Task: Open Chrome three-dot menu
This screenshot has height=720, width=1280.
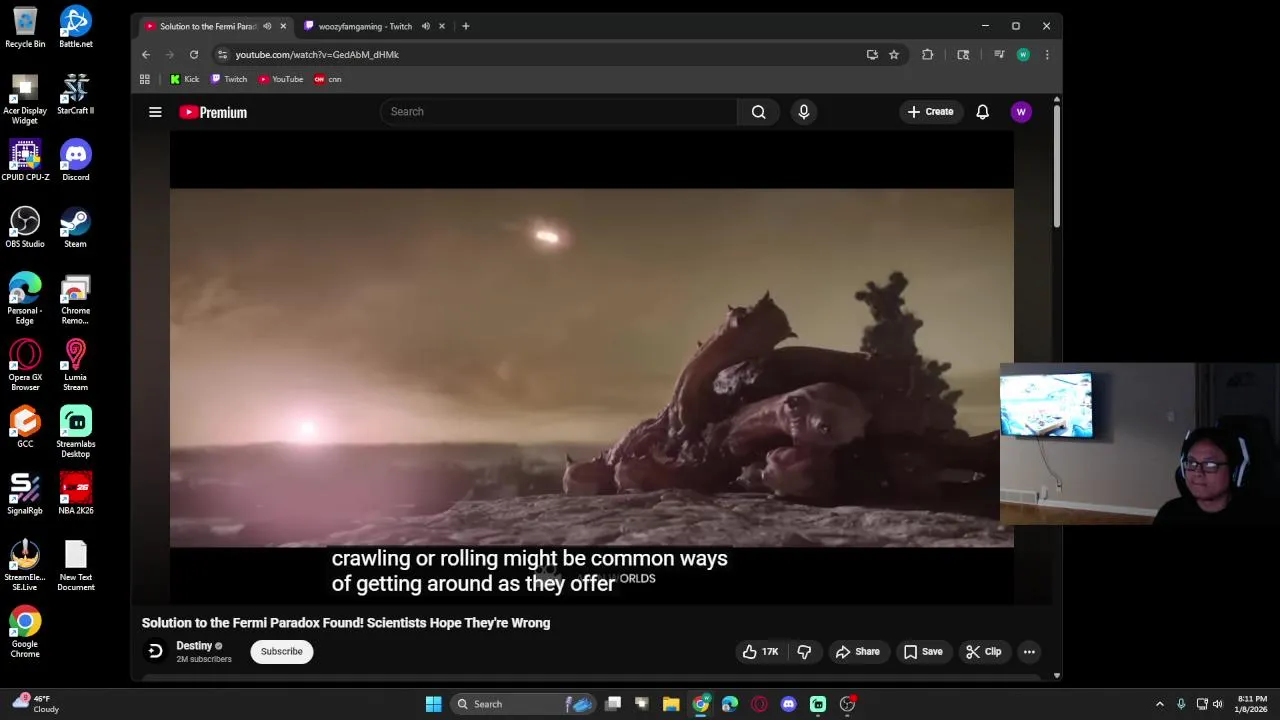Action: click(x=1047, y=55)
